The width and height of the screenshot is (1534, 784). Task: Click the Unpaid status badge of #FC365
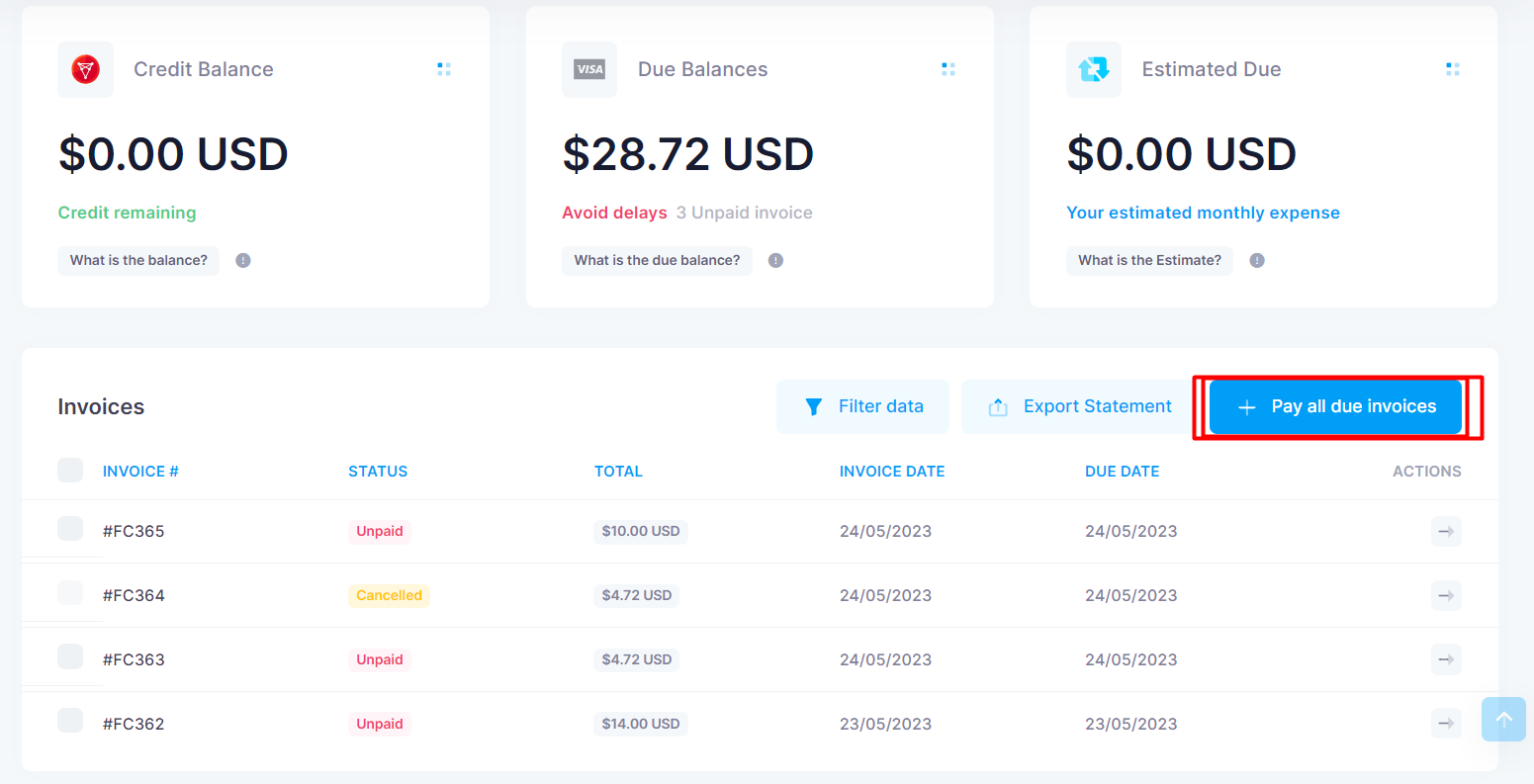tap(380, 531)
